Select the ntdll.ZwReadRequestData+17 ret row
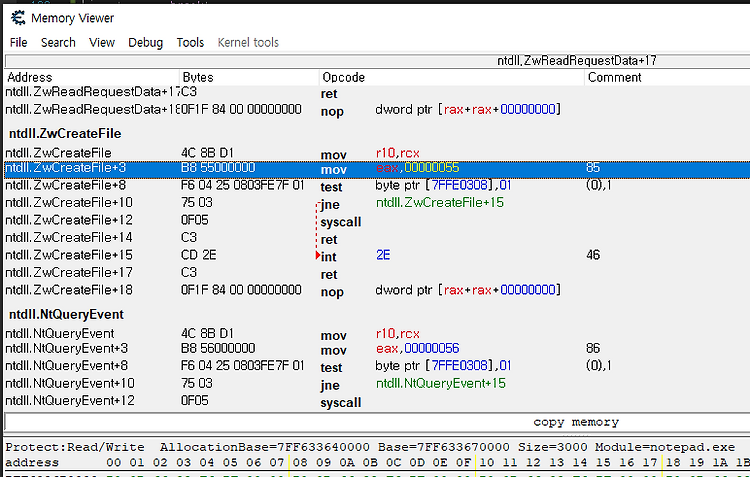The width and height of the screenshot is (750, 477). click(x=377, y=92)
